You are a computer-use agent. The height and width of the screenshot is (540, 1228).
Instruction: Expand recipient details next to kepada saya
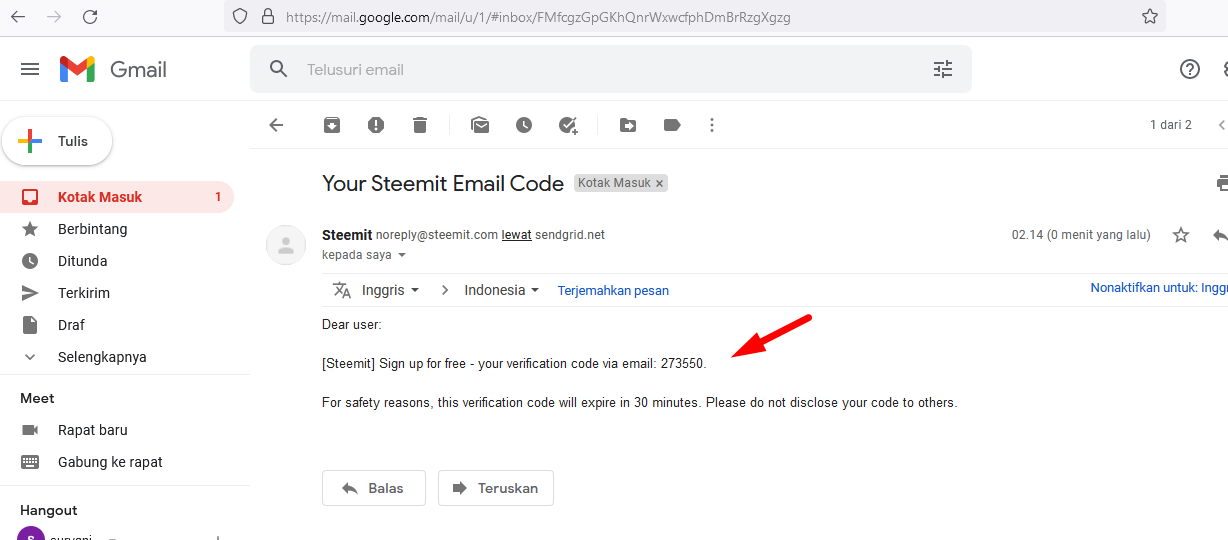(x=402, y=255)
